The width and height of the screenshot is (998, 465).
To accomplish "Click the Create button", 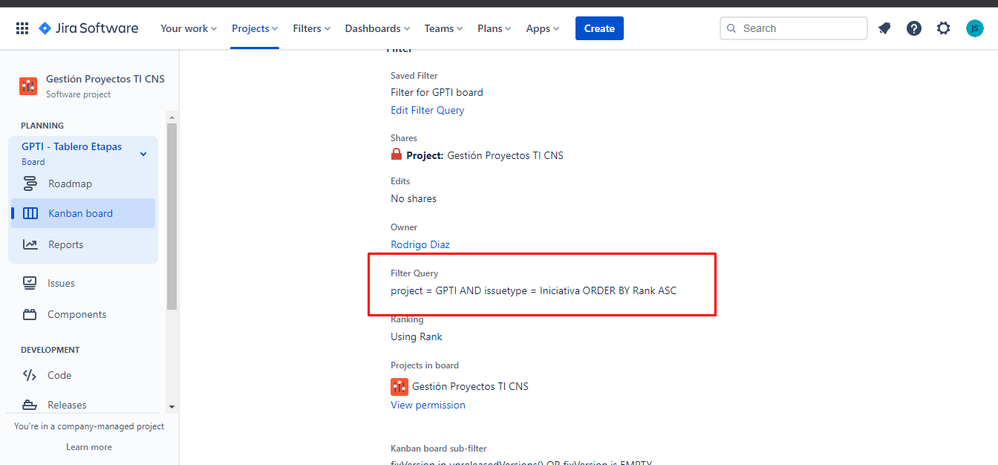I will [x=600, y=28].
